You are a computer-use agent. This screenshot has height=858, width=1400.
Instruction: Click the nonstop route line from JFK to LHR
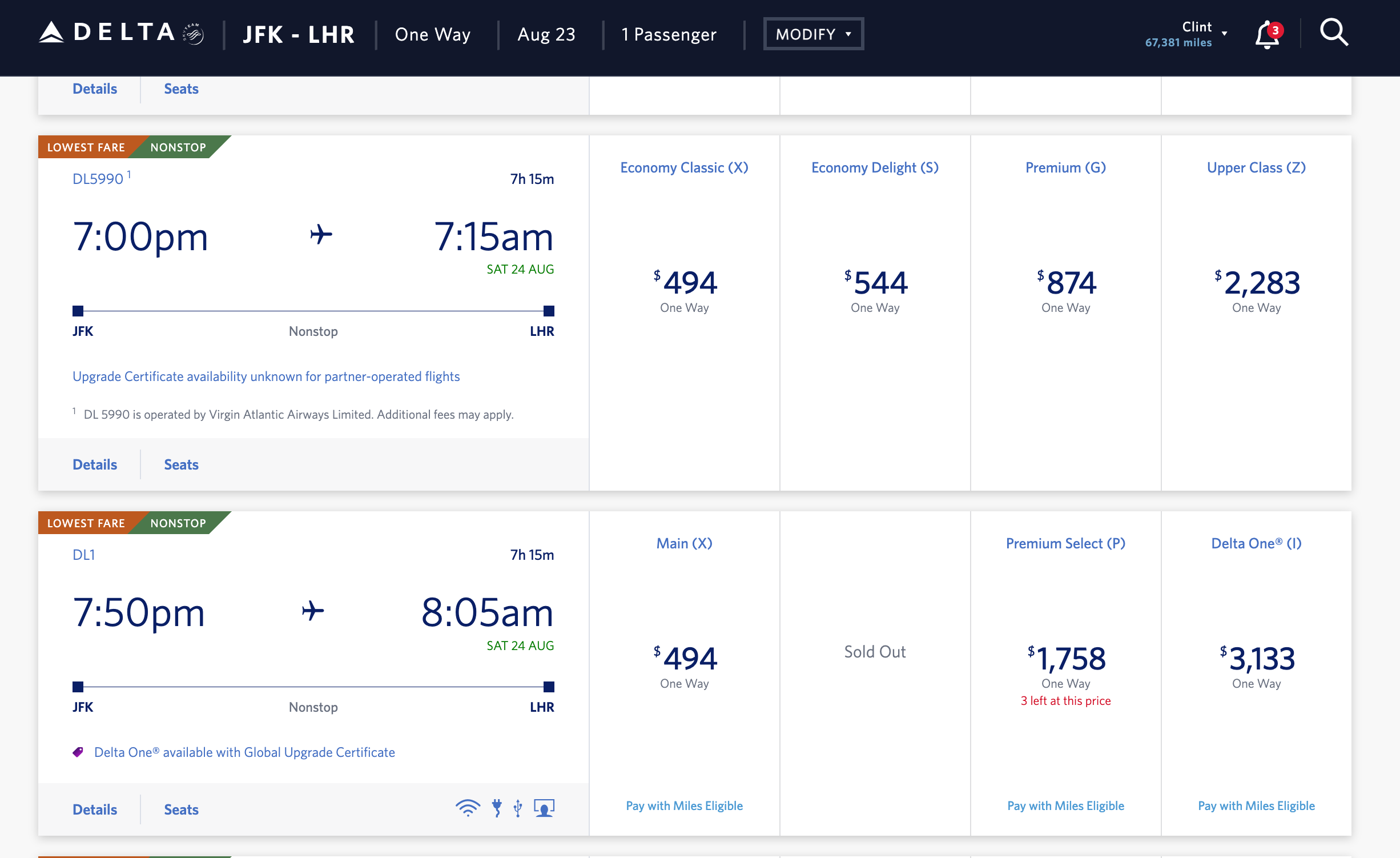[x=313, y=311]
